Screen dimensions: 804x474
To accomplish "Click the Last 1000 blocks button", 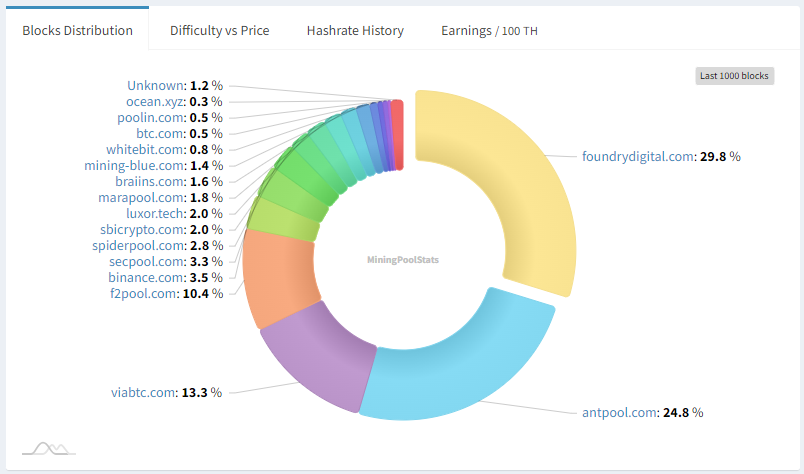I will pyautogui.click(x=734, y=76).
